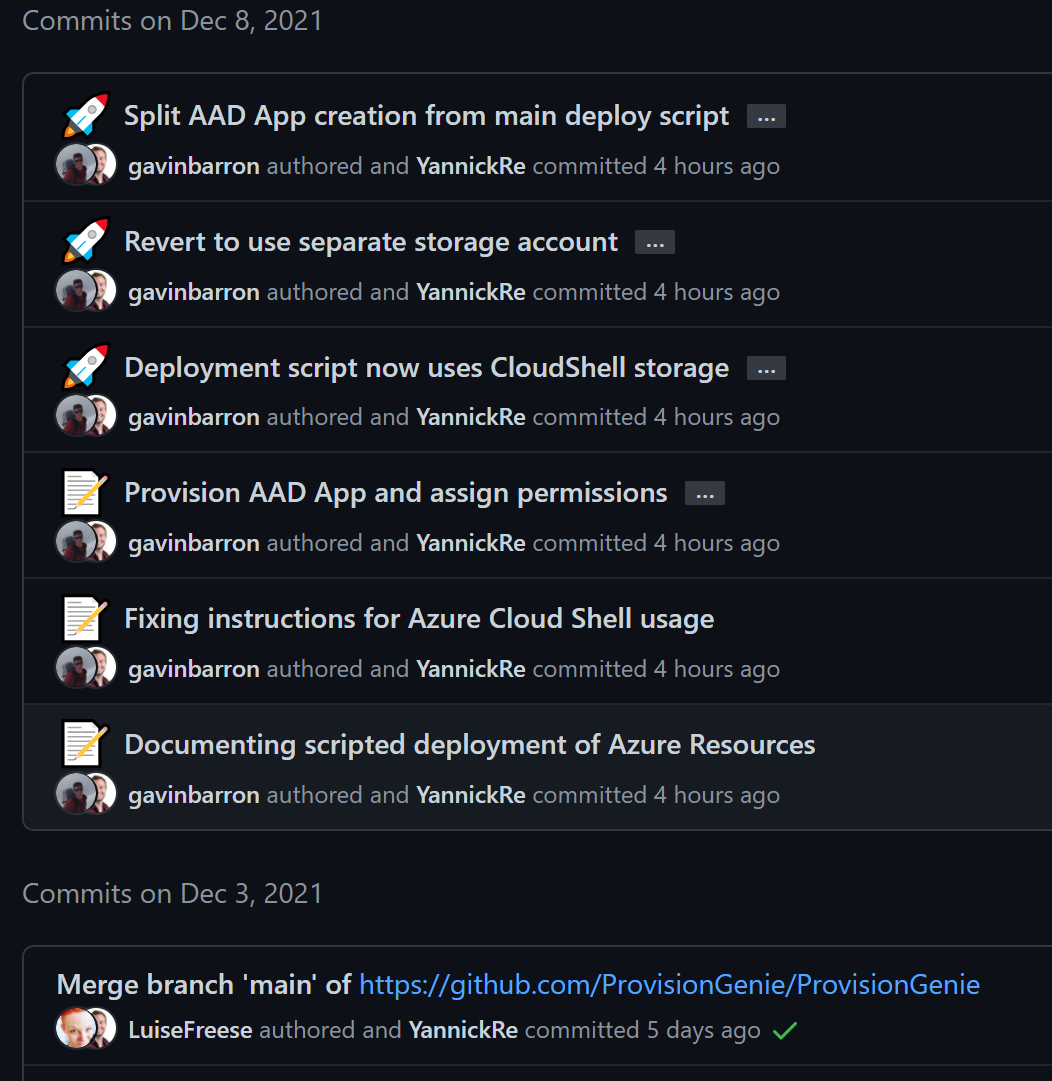Open gavinbarron profile on 'Split AAD App' commit

pyautogui.click(x=194, y=166)
